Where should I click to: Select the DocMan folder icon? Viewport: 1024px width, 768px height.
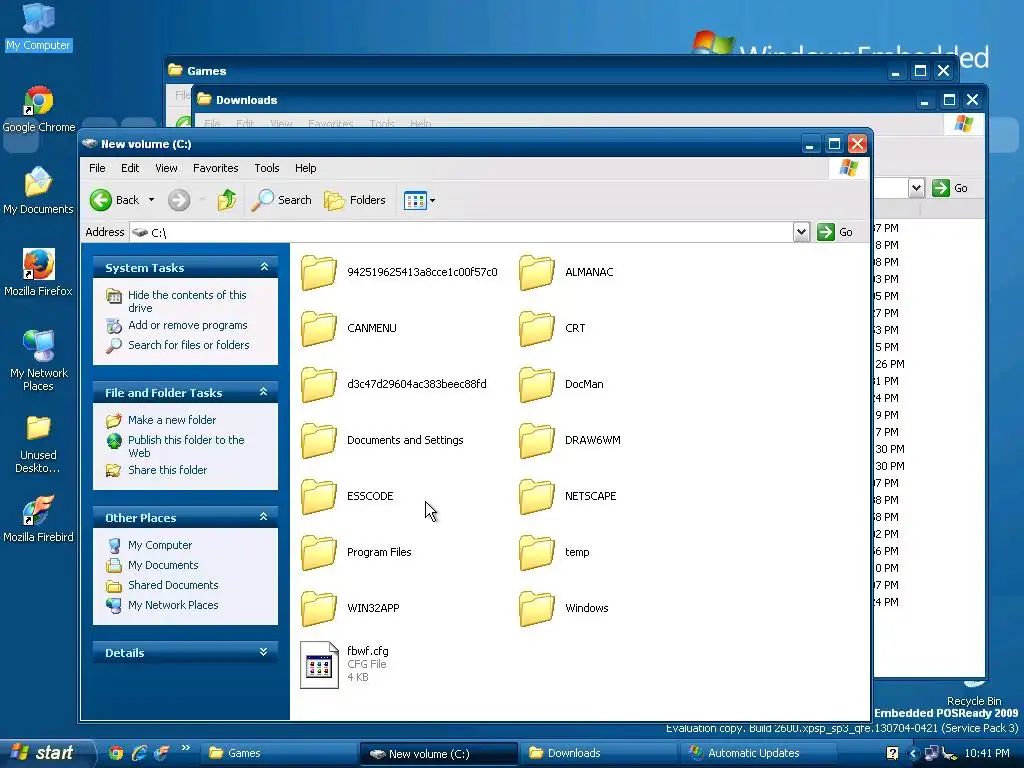point(537,384)
